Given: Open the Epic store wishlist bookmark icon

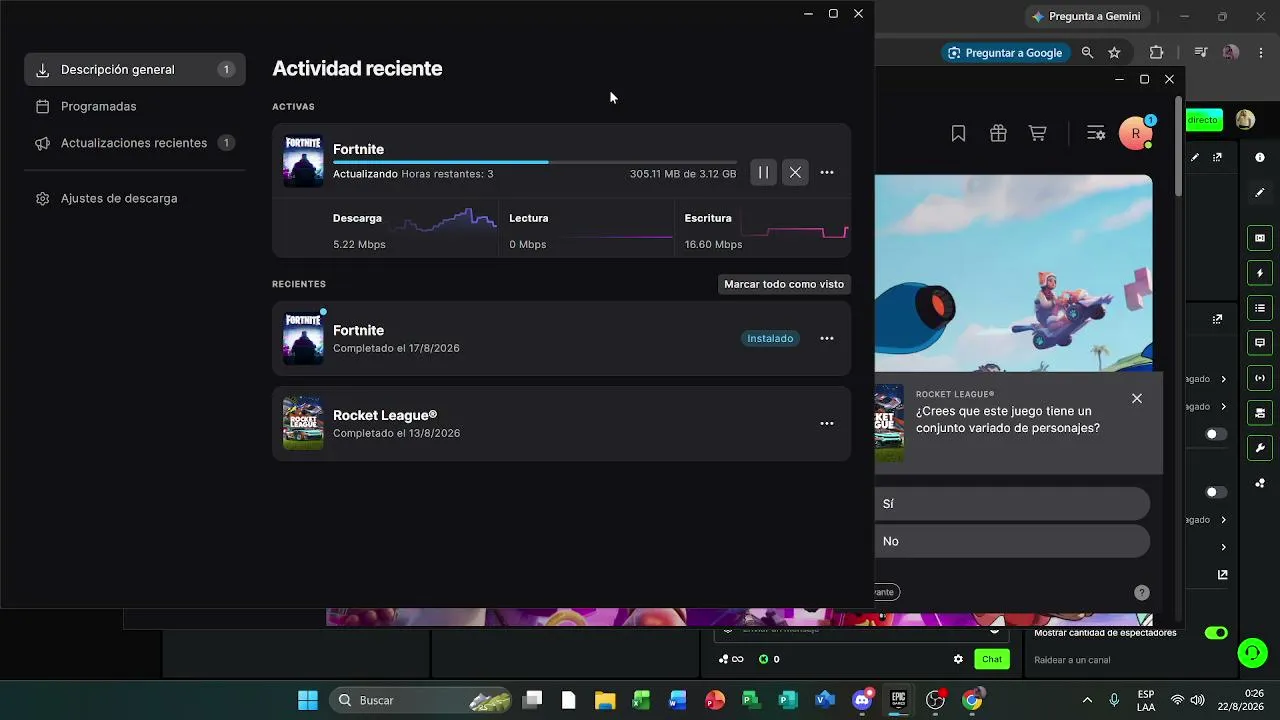Looking at the screenshot, I should pyautogui.click(x=958, y=134).
